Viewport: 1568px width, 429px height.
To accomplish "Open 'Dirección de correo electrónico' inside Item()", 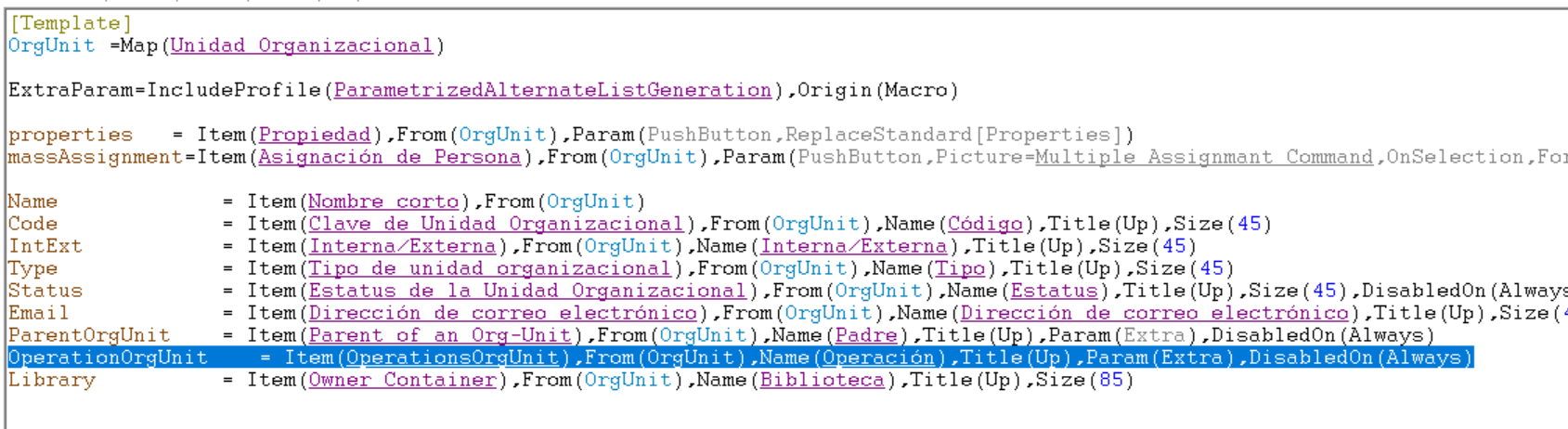I will tap(502, 313).
